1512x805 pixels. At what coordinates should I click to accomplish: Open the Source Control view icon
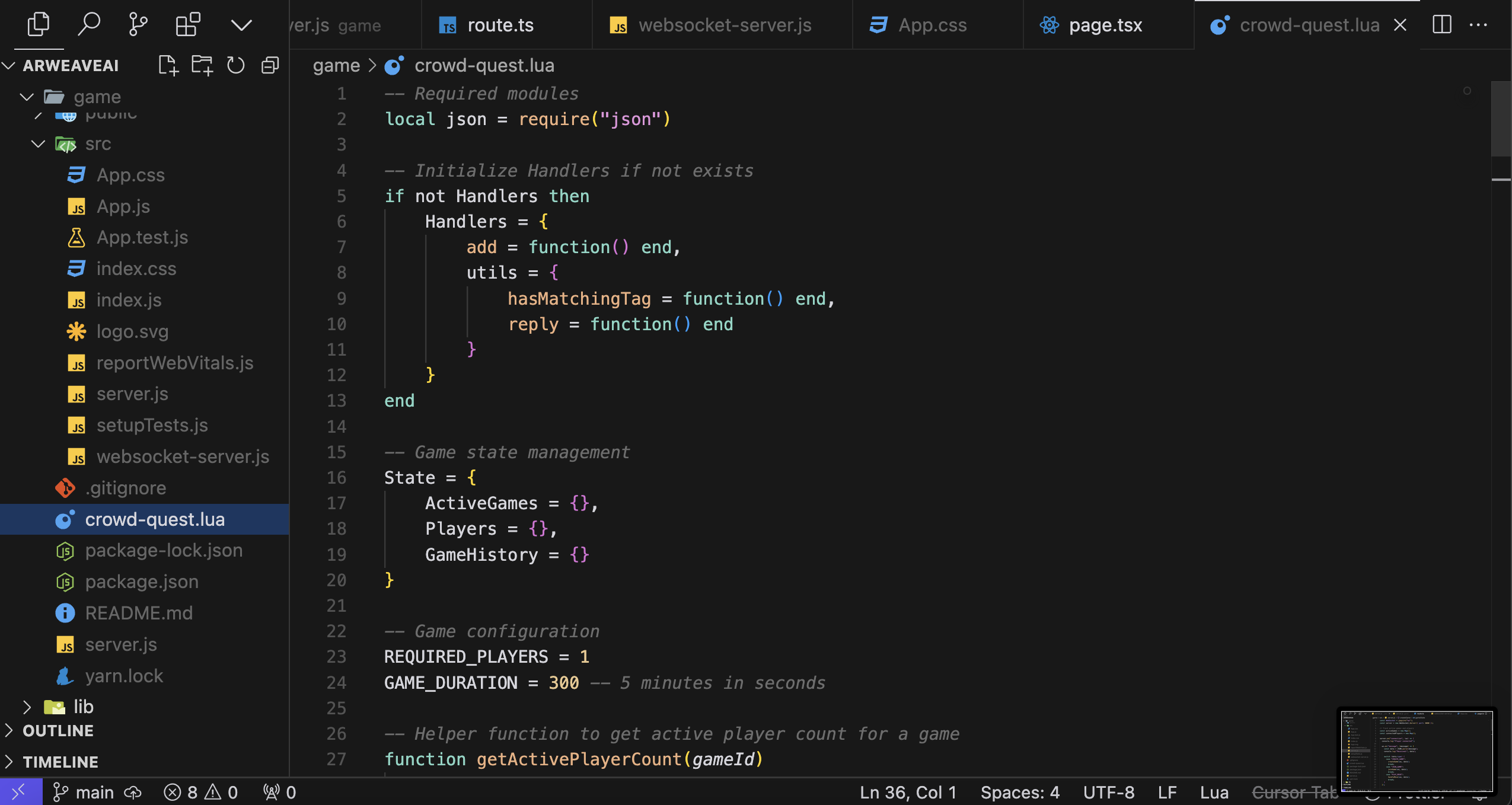click(x=138, y=24)
